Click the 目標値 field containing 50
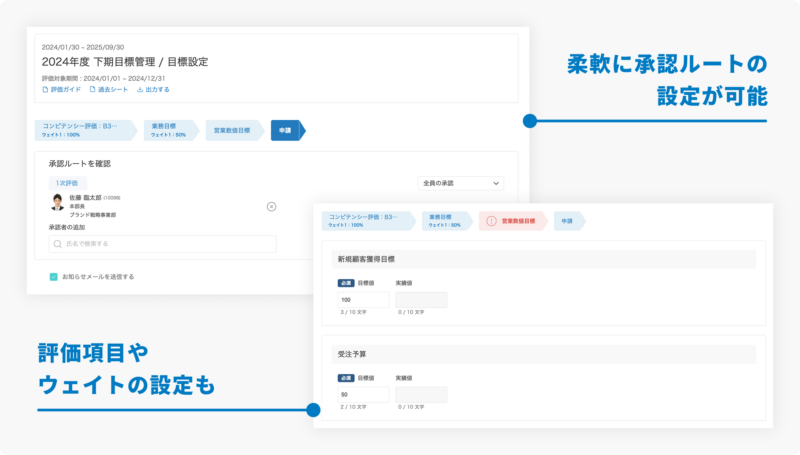The image size is (800, 455). (x=363, y=394)
